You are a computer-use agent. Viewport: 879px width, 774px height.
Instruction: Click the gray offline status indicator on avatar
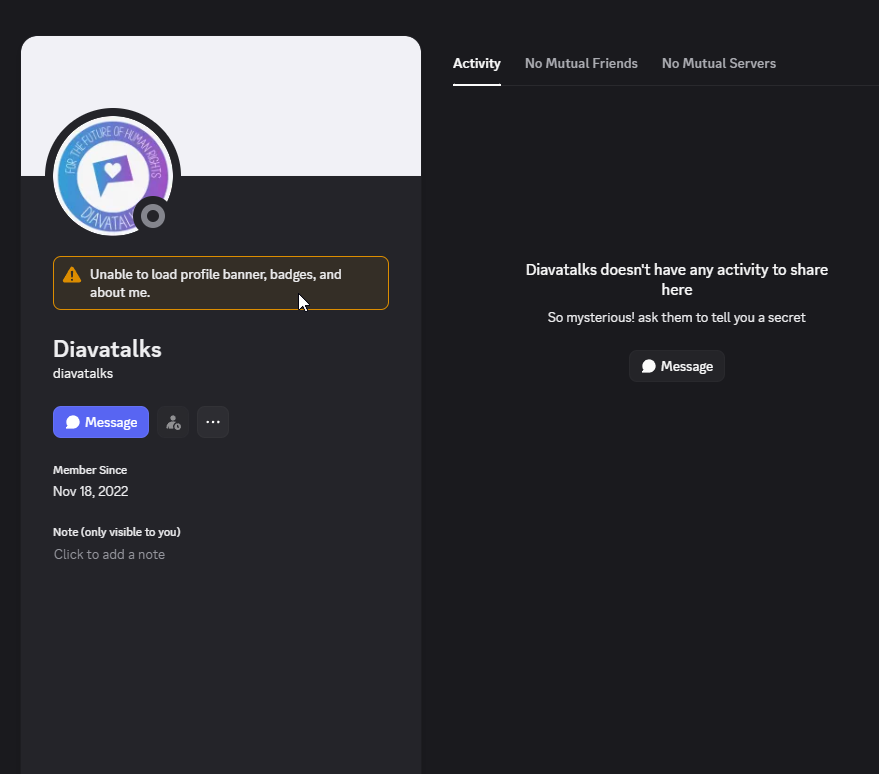pyautogui.click(x=152, y=216)
